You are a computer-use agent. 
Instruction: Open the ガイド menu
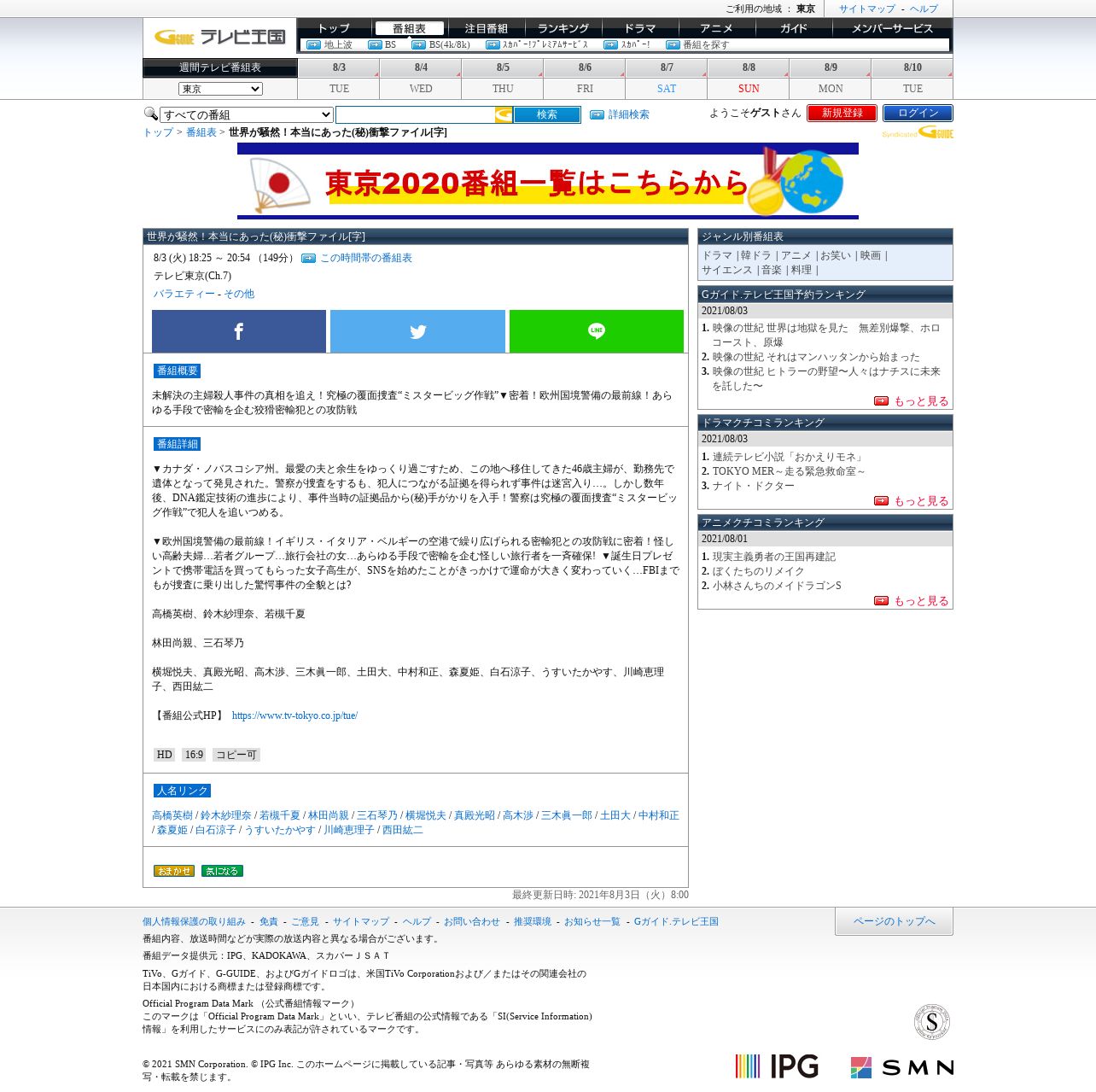pos(794,28)
